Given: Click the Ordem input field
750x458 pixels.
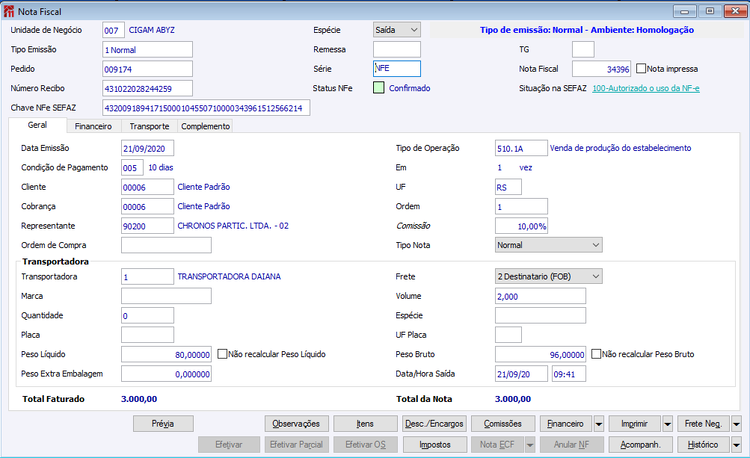Looking at the screenshot, I should pyautogui.click(x=521, y=207).
